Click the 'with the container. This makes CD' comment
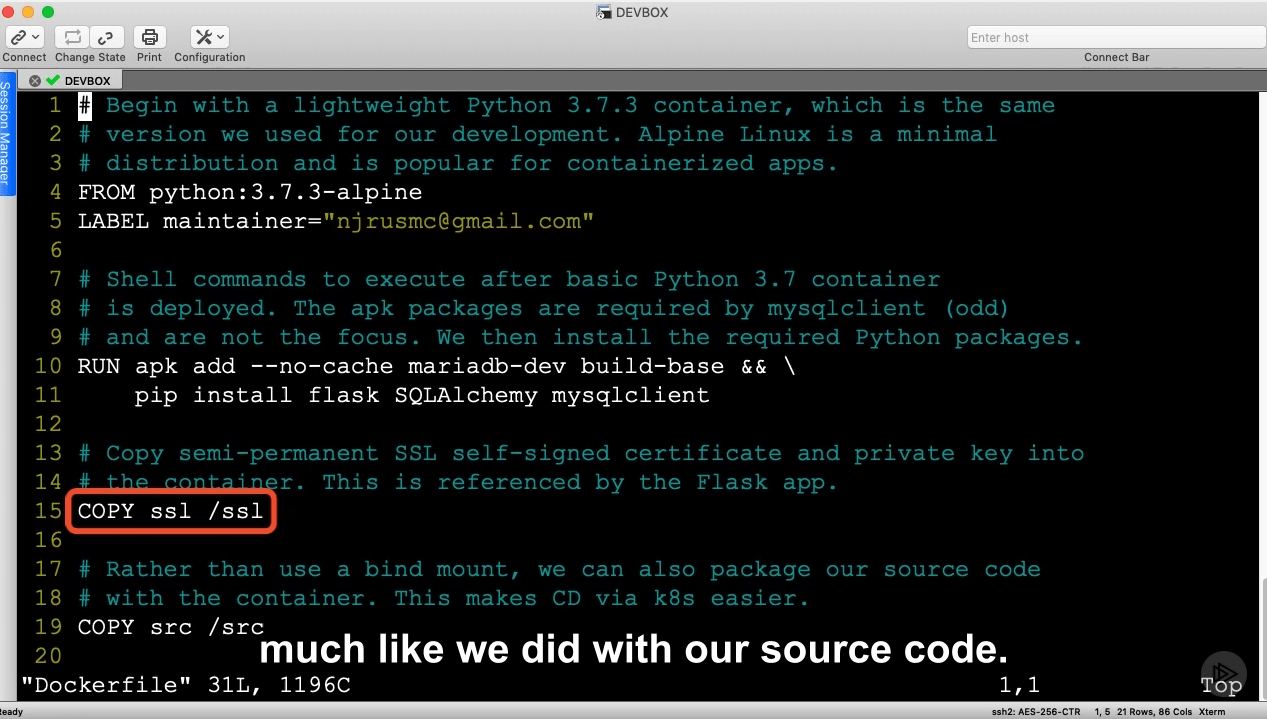Image resolution: width=1267 pixels, height=719 pixels. pyautogui.click(x=444, y=598)
